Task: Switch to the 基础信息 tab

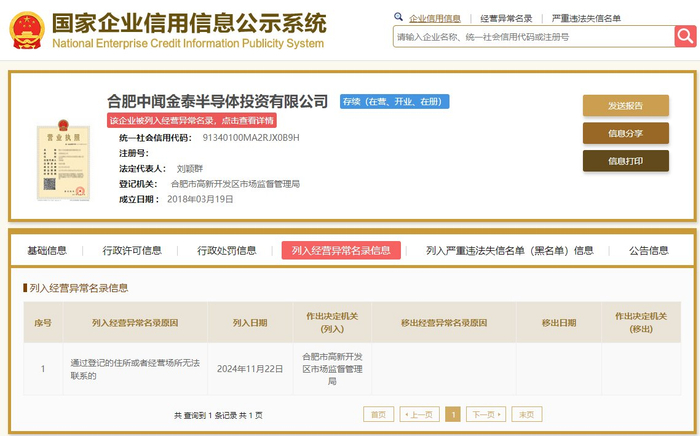Action: pyautogui.click(x=47, y=250)
